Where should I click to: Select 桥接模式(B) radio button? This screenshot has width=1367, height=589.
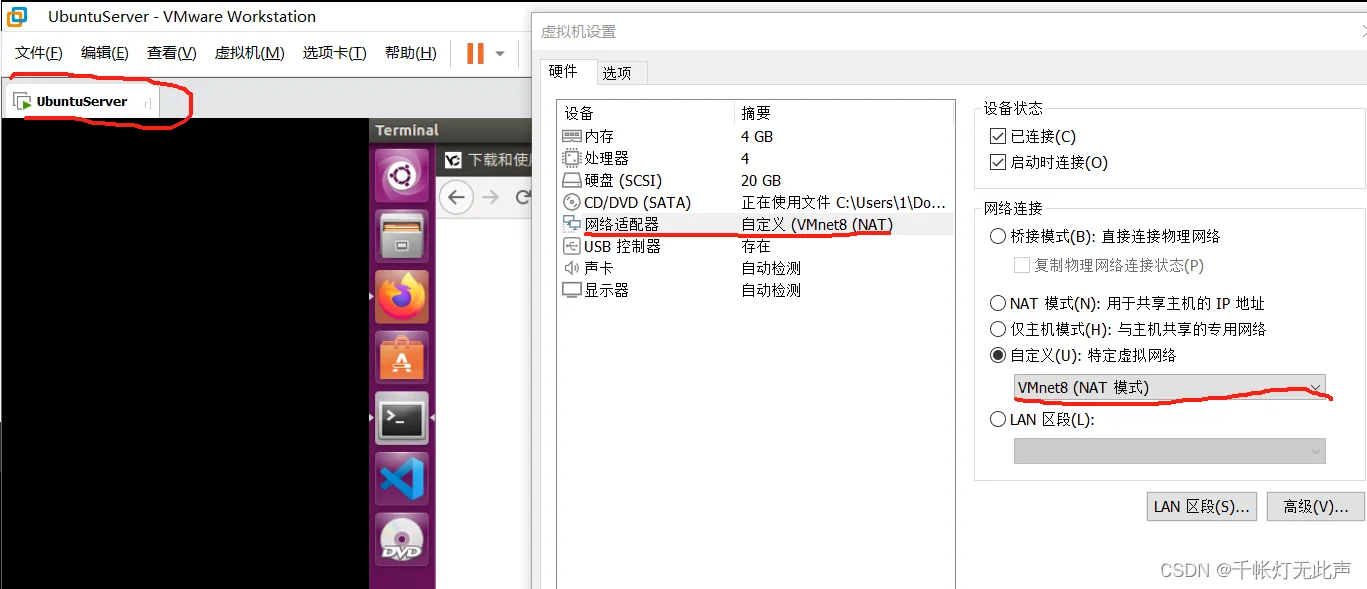pyautogui.click(x=998, y=237)
